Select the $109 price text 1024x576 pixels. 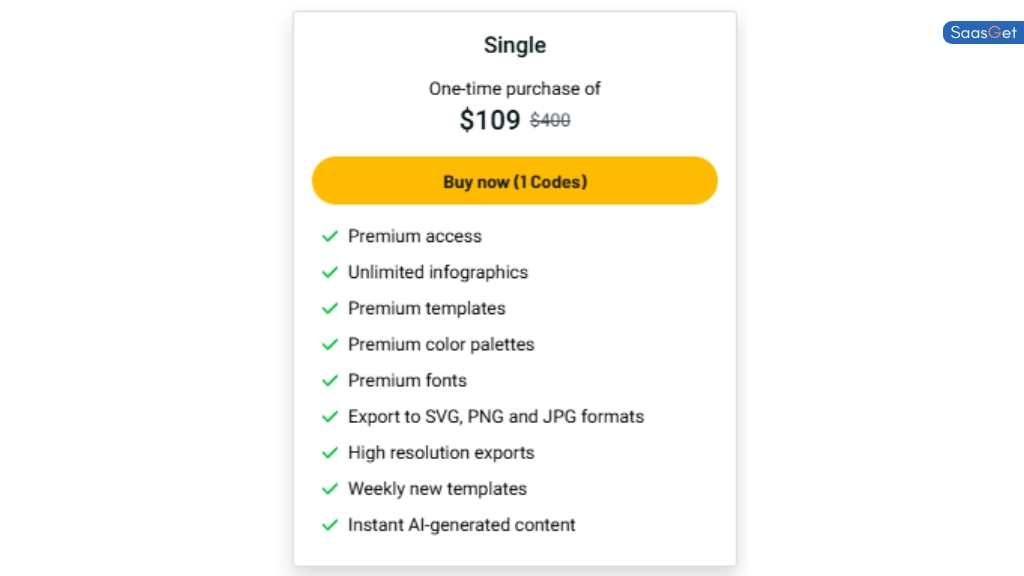489,120
